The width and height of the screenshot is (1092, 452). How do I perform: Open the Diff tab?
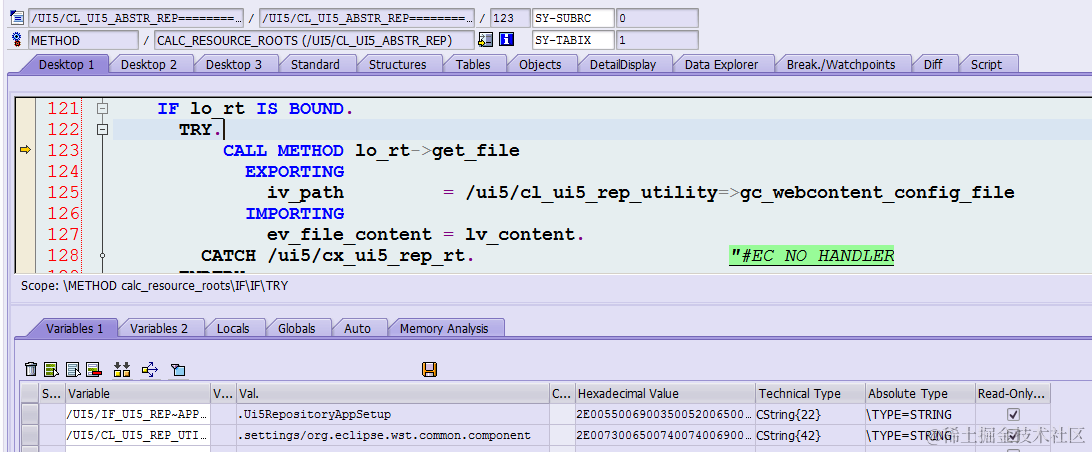click(x=933, y=64)
